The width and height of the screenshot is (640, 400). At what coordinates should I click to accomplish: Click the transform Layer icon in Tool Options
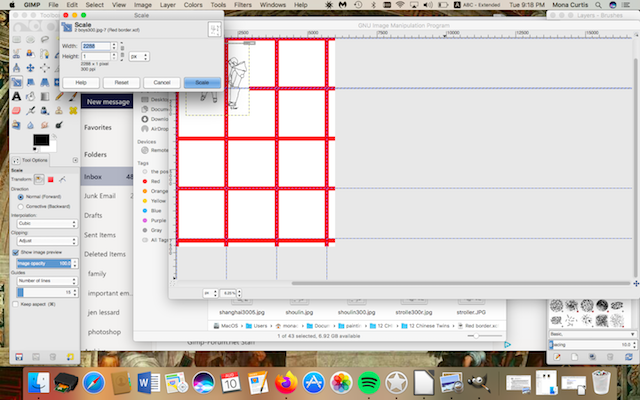tap(38, 178)
